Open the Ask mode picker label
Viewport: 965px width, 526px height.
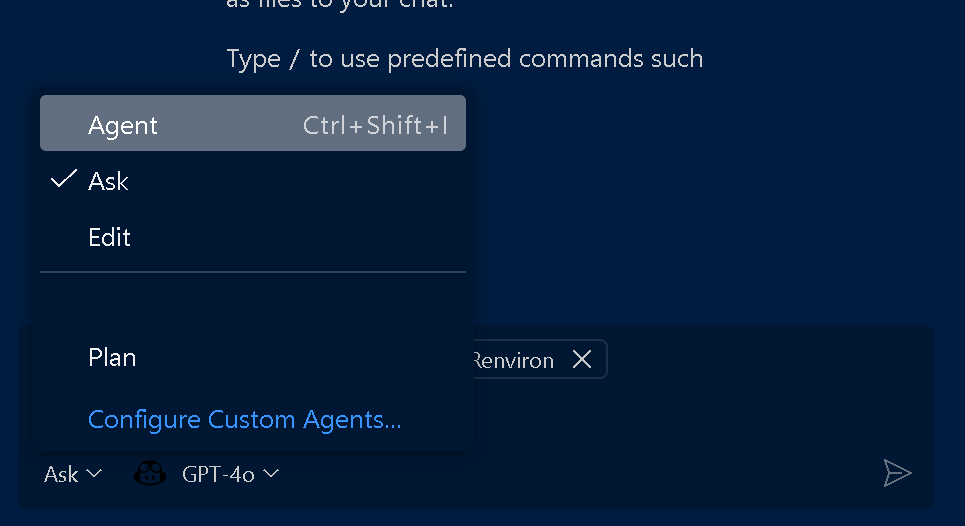tap(61, 474)
